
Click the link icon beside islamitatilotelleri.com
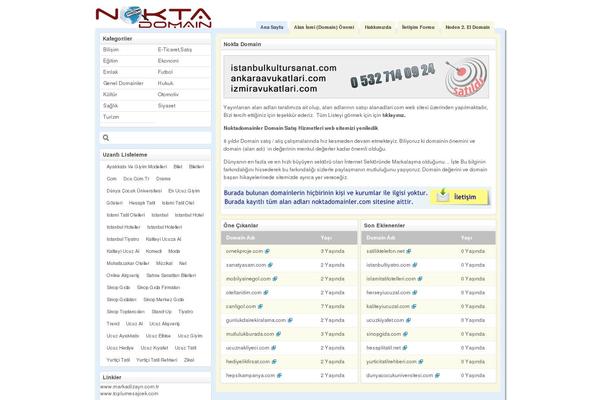[420, 279]
